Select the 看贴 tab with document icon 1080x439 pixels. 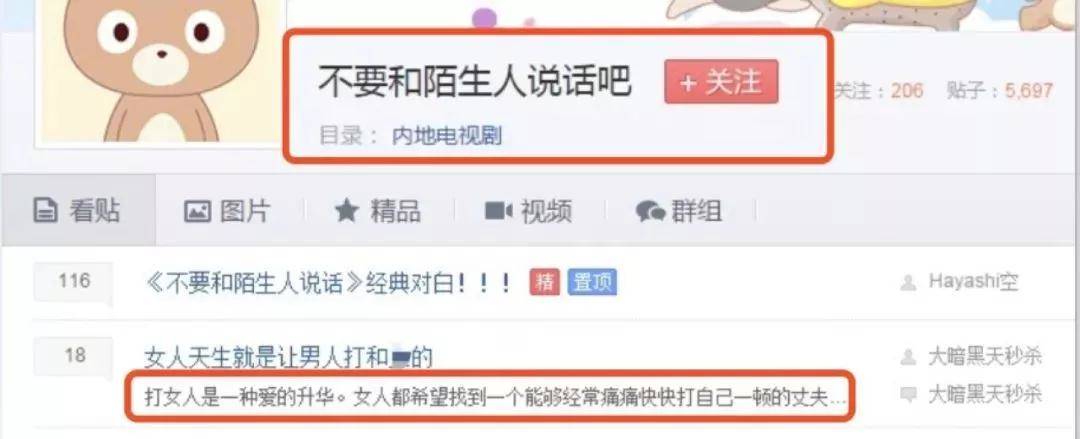78,210
